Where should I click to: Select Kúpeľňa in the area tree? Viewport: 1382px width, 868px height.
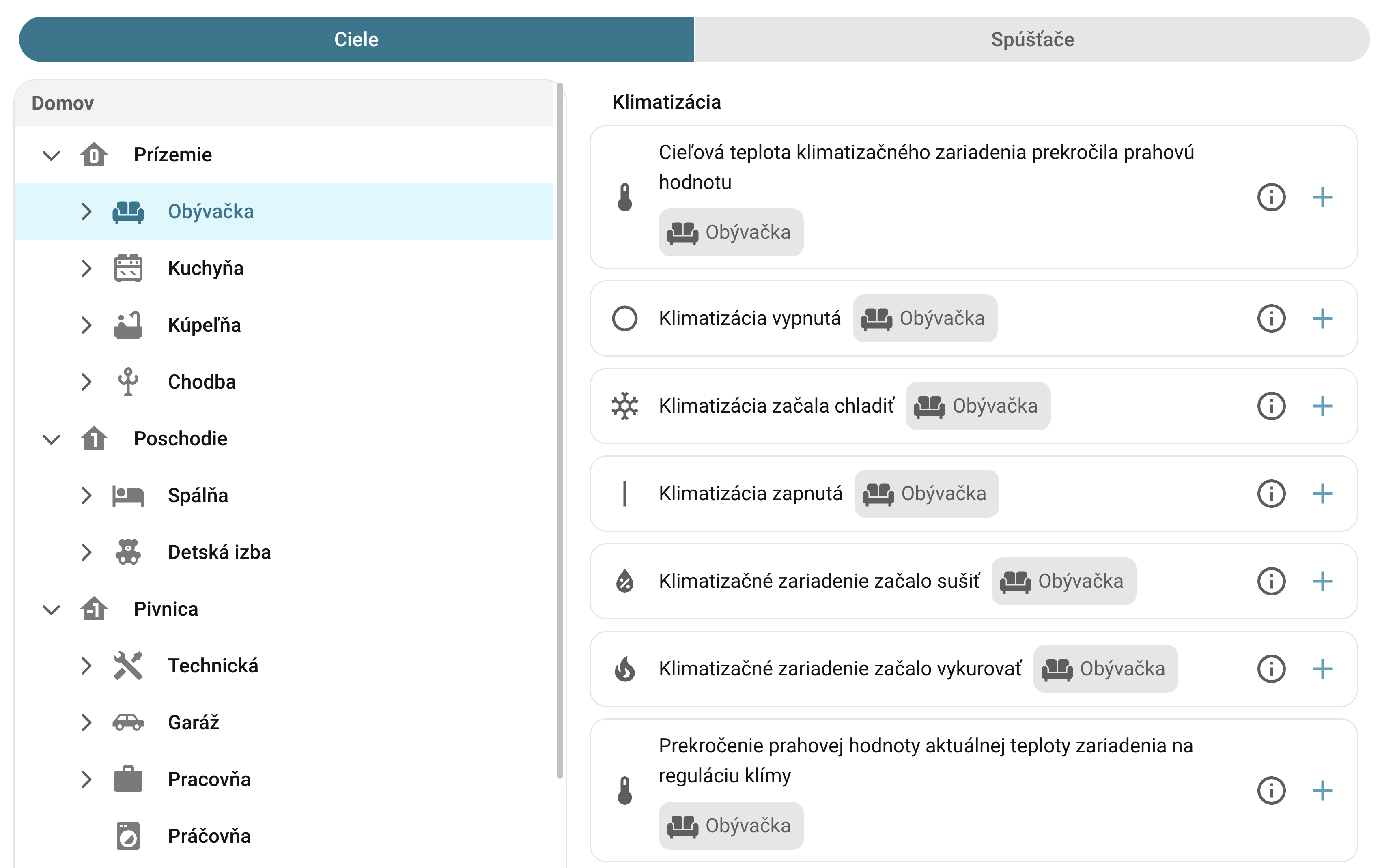(204, 325)
